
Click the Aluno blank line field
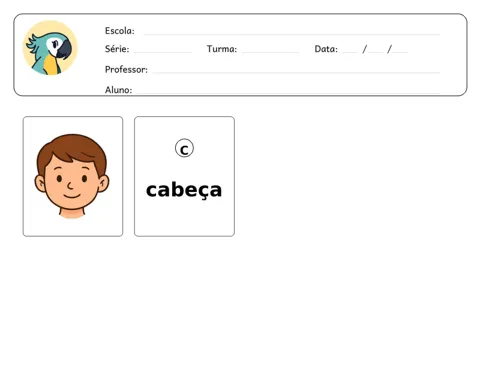click(288, 92)
